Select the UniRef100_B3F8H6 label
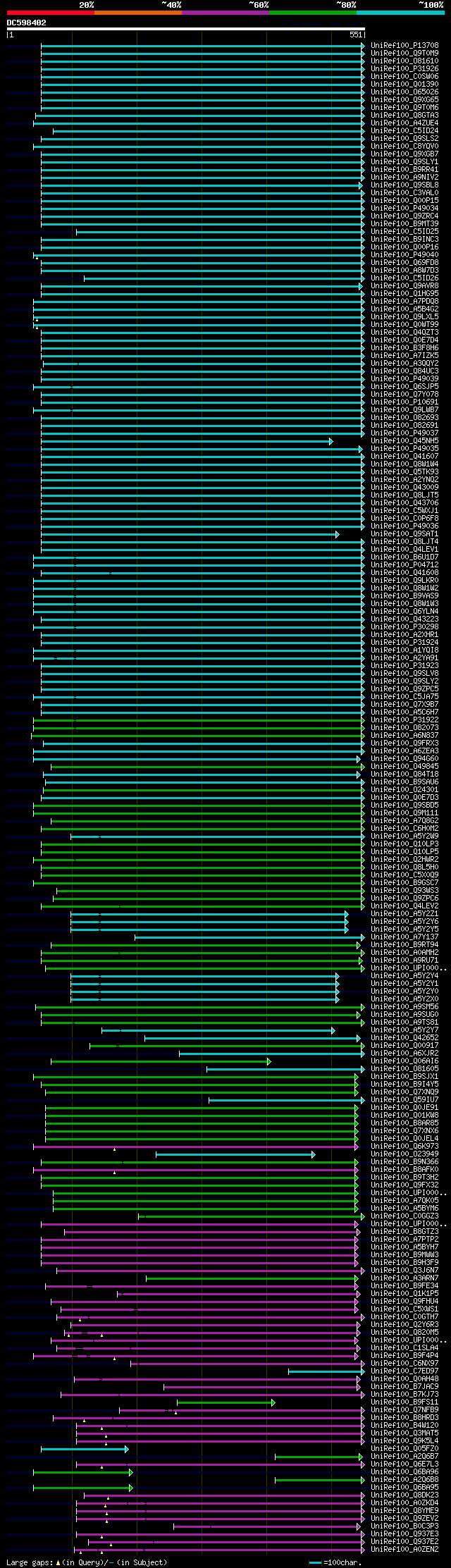The image size is (451, 1568). tap(404, 348)
